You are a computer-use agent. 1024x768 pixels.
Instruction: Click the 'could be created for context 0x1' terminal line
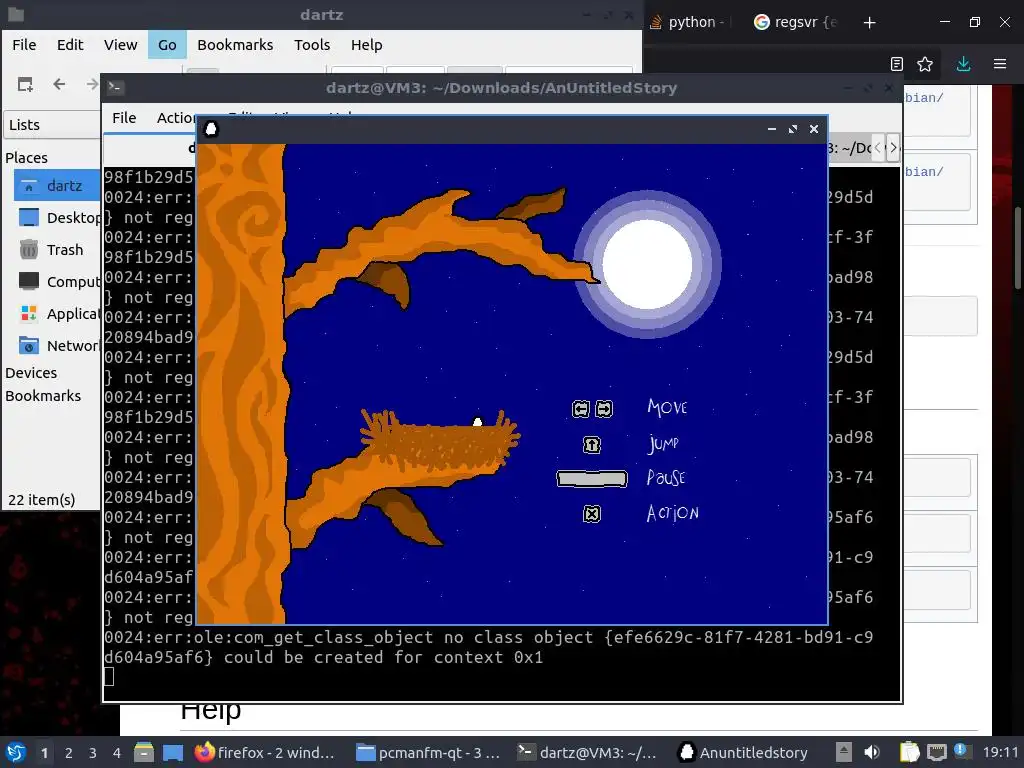(x=383, y=657)
